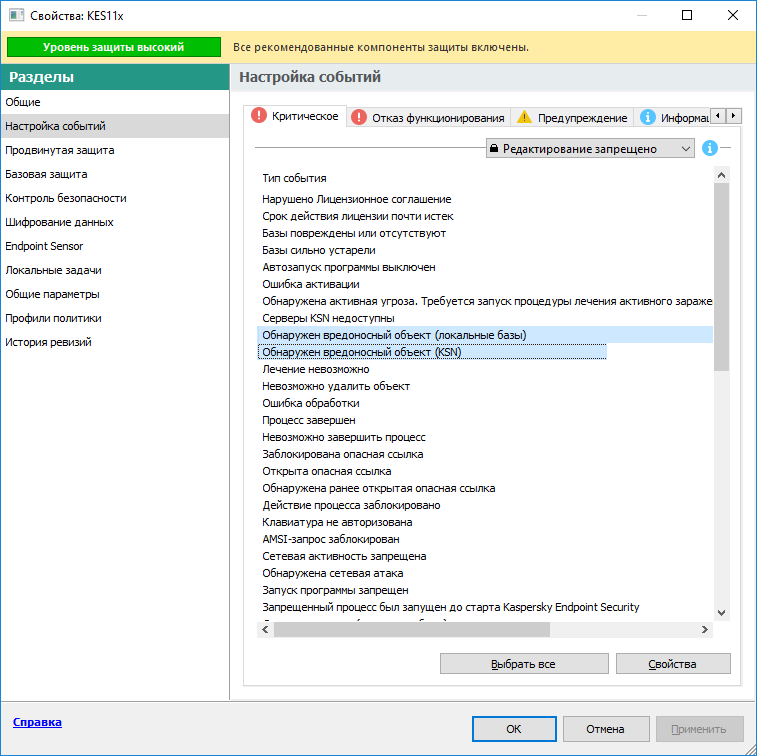The width and height of the screenshot is (757, 756).
Task: Open the "Локальные задачи" section
Action: tap(115, 270)
